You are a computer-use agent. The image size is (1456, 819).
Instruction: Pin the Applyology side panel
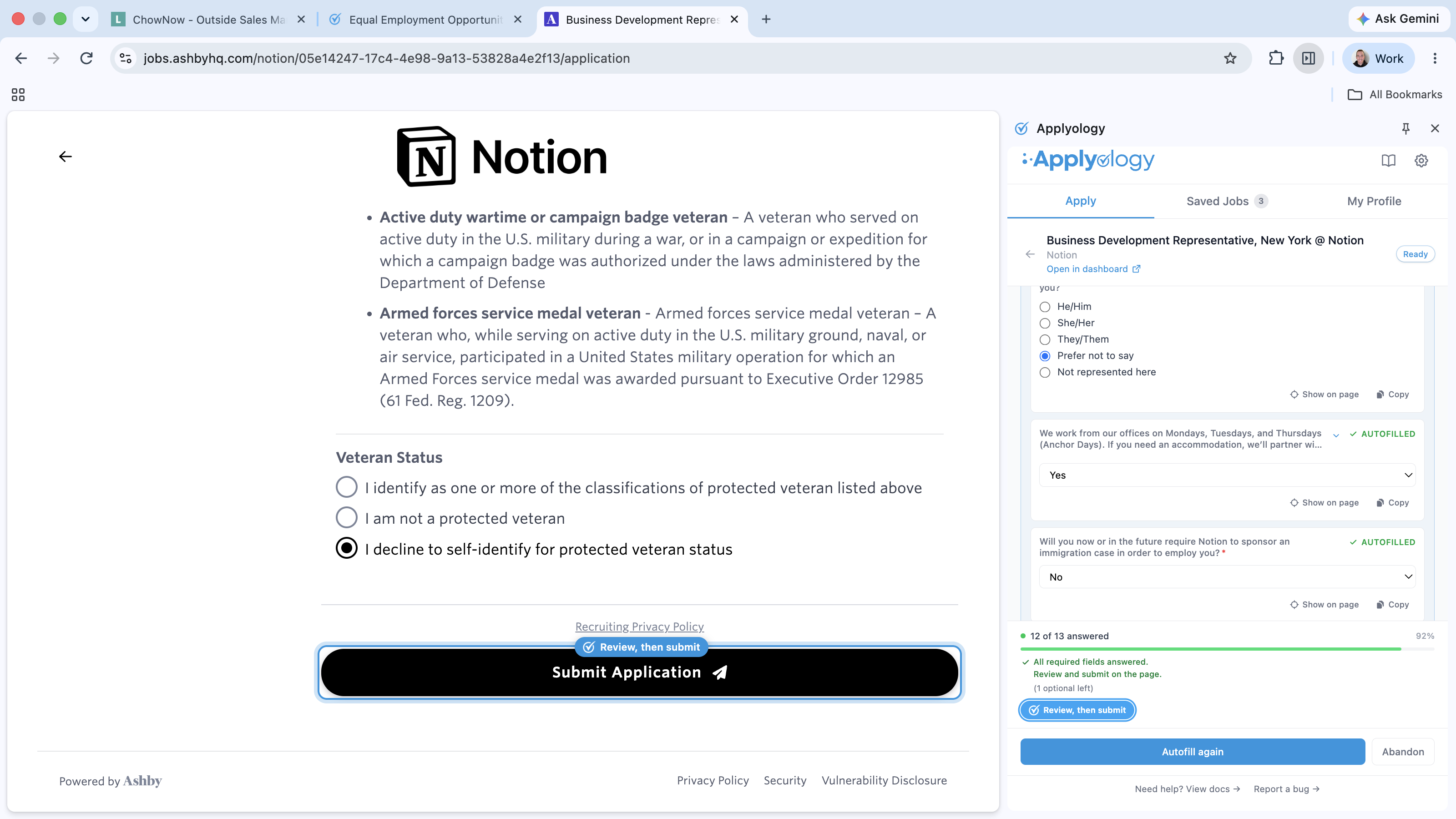coord(1405,128)
